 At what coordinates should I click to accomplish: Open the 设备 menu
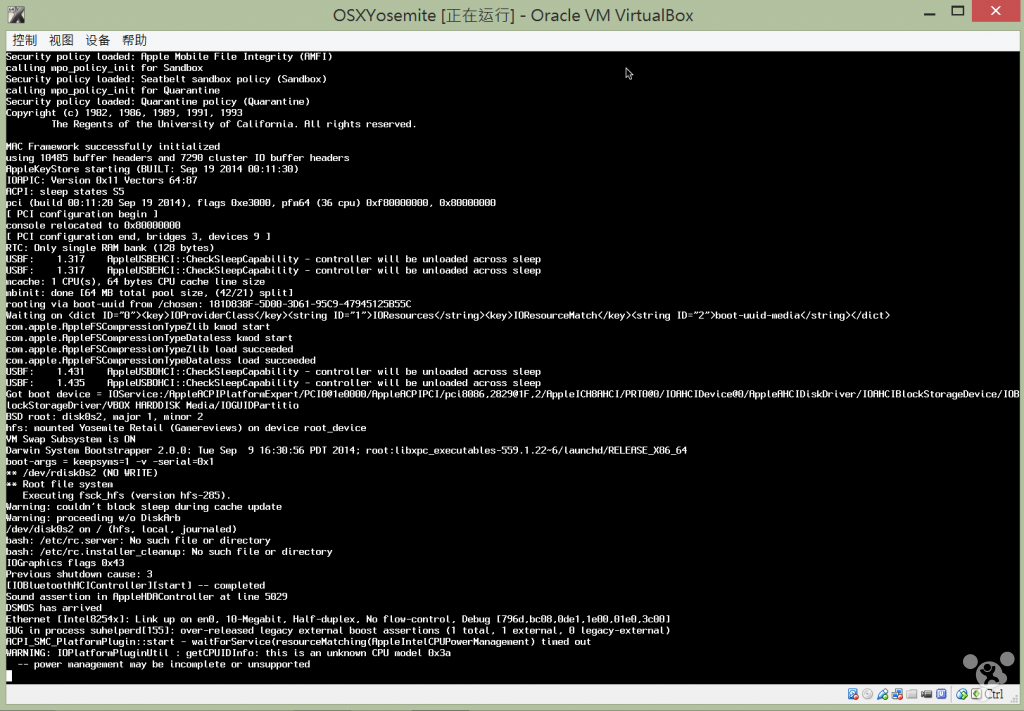click(98, 40)
